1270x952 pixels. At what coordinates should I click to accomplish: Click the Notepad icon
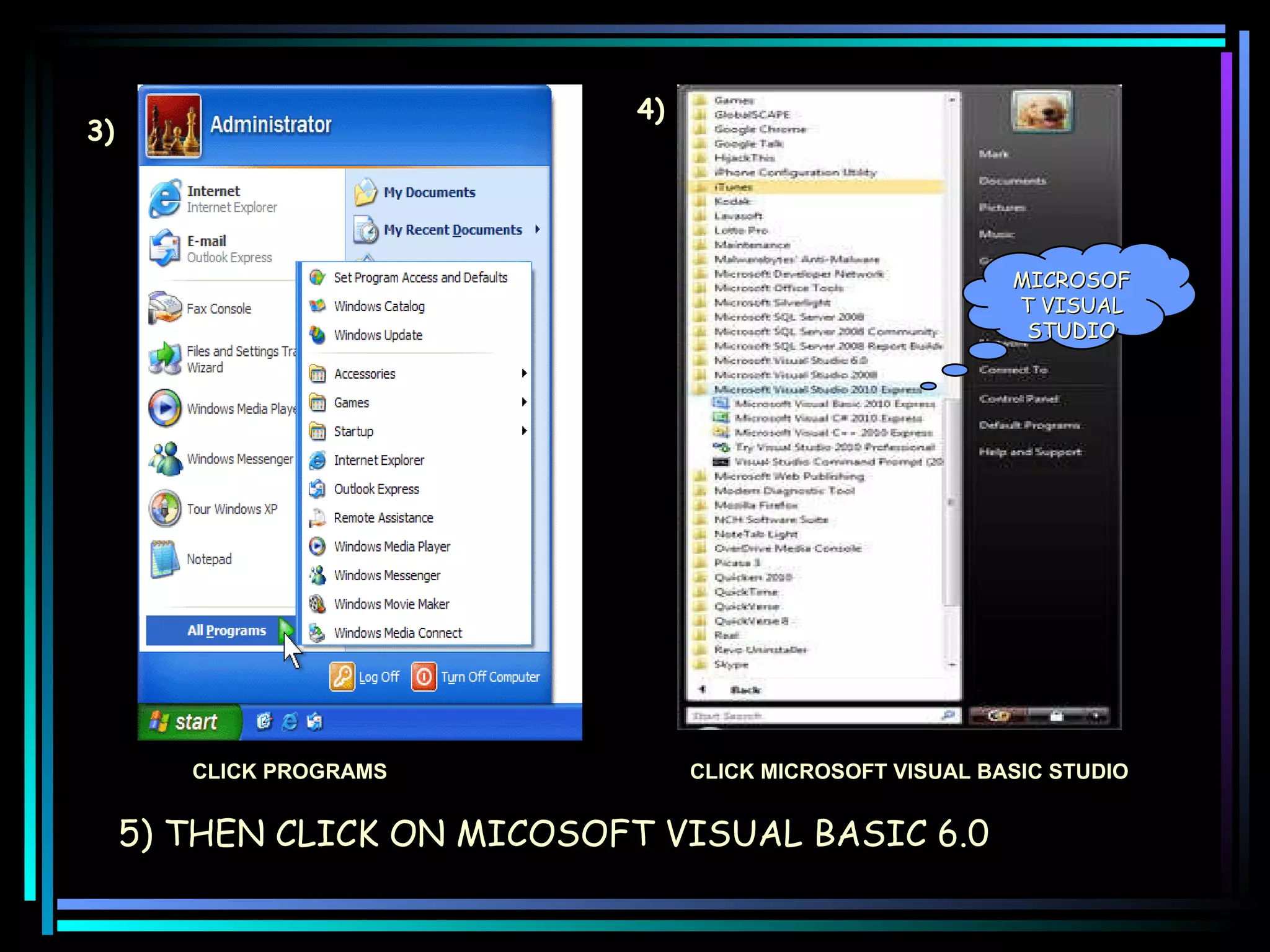pos(165,559)
